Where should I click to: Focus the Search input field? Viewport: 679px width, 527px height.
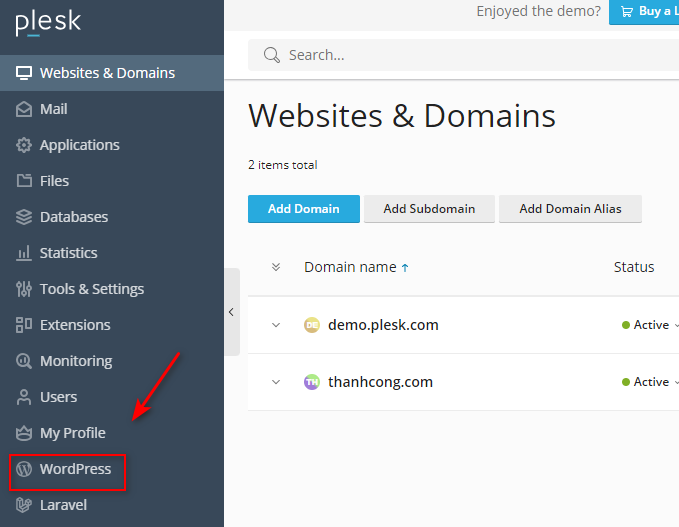point(463,55)
